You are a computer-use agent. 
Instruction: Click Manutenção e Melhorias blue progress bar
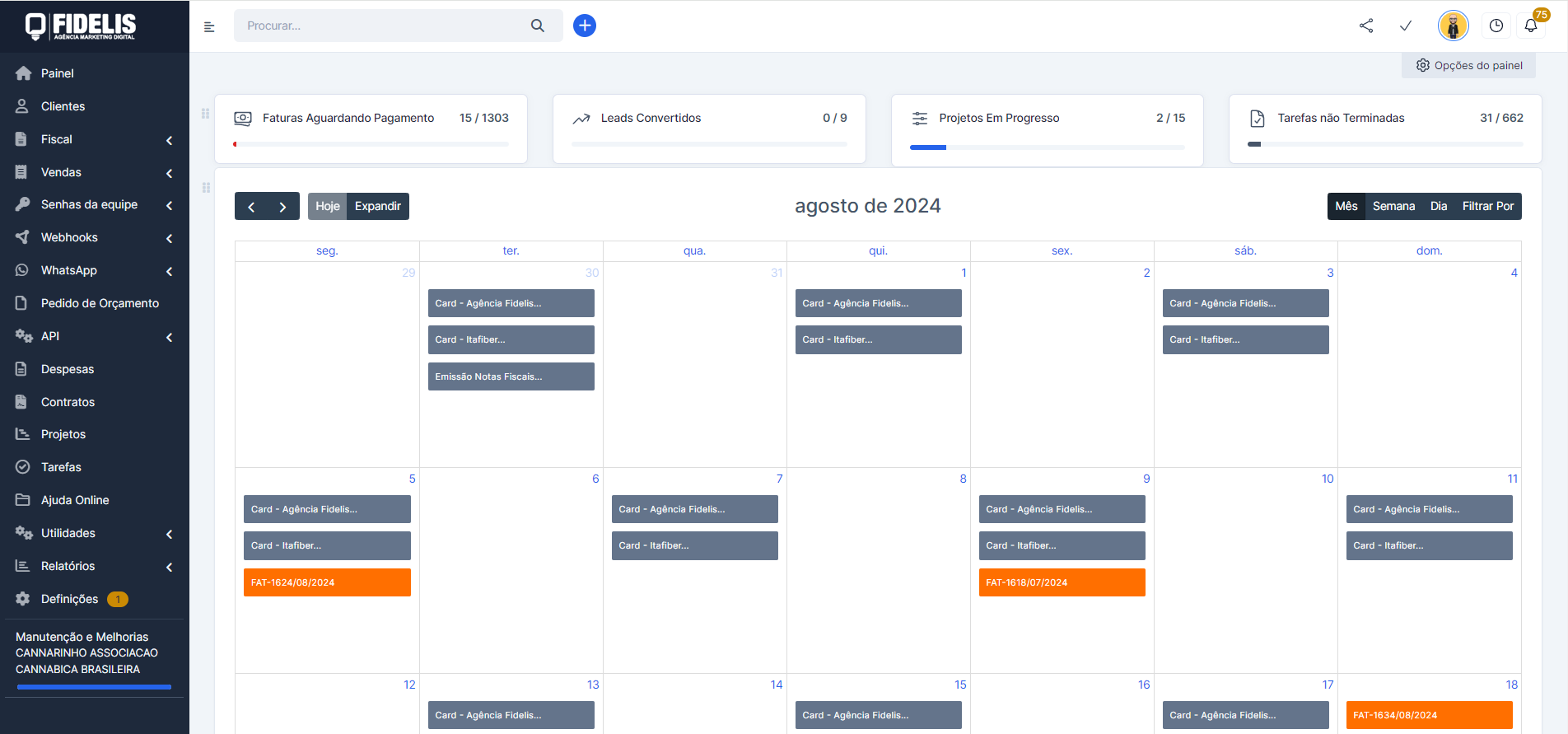(x=94, y=686)
